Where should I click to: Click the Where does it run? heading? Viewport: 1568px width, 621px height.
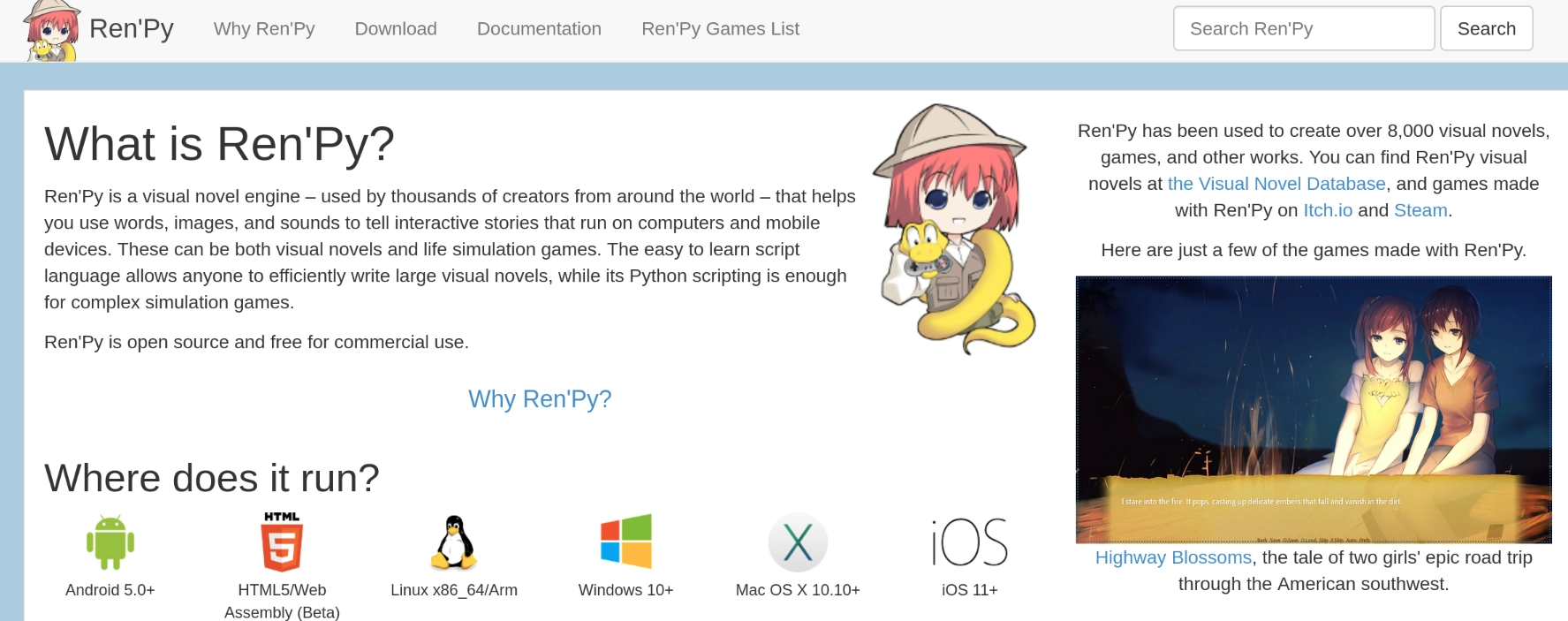pyautogui.click(x=212, y=478)
